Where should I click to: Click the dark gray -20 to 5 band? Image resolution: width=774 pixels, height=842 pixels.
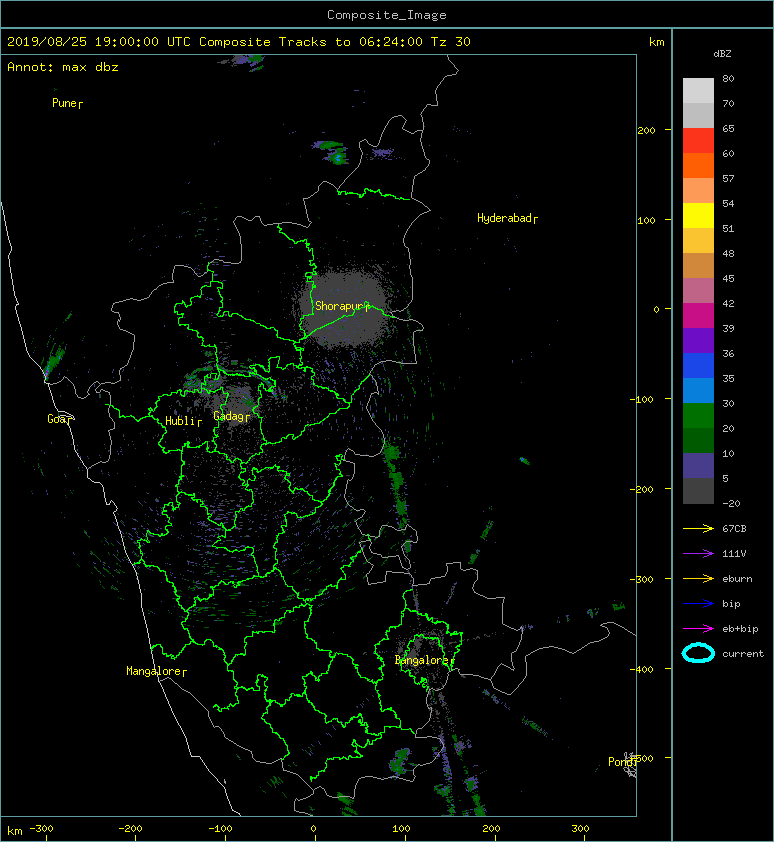[698, 491]
